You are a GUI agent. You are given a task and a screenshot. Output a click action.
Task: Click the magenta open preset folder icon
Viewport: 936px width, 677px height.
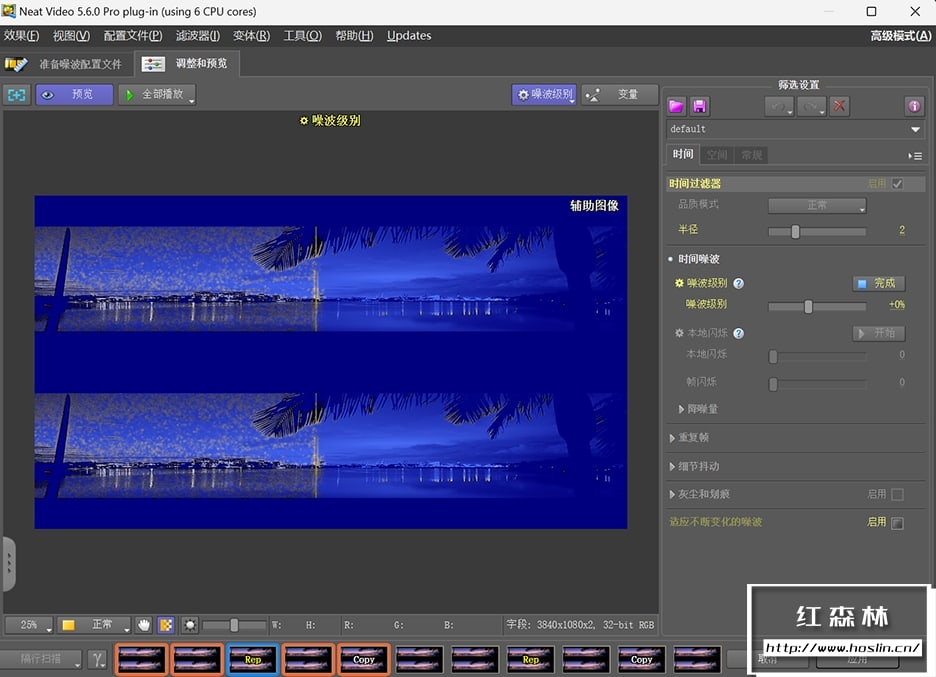(x=677, y=106)
